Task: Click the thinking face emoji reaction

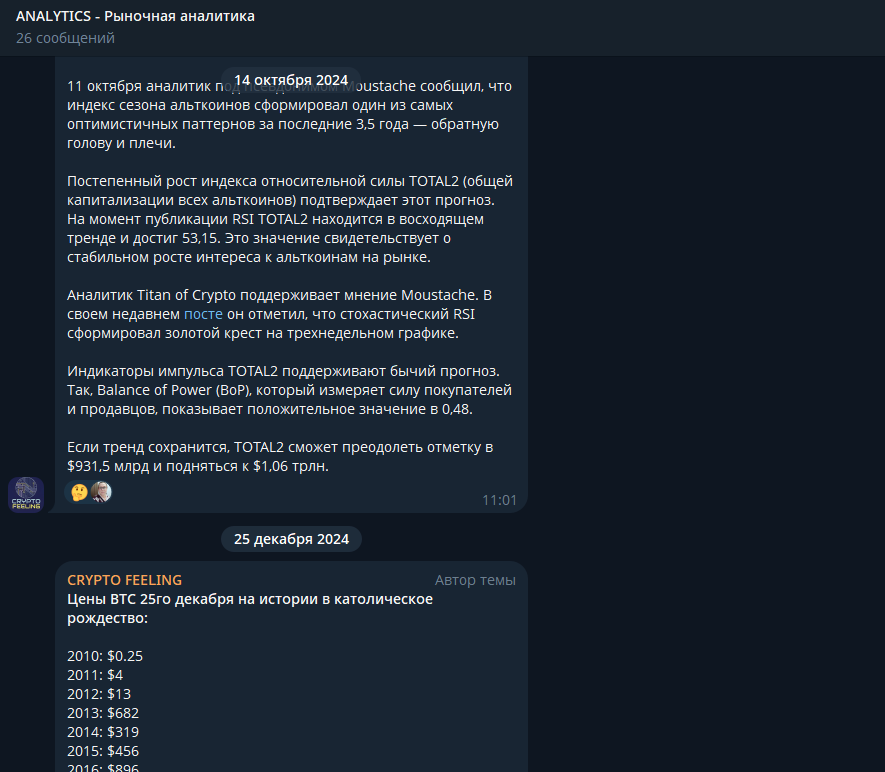Action: (x=78, y=492)
